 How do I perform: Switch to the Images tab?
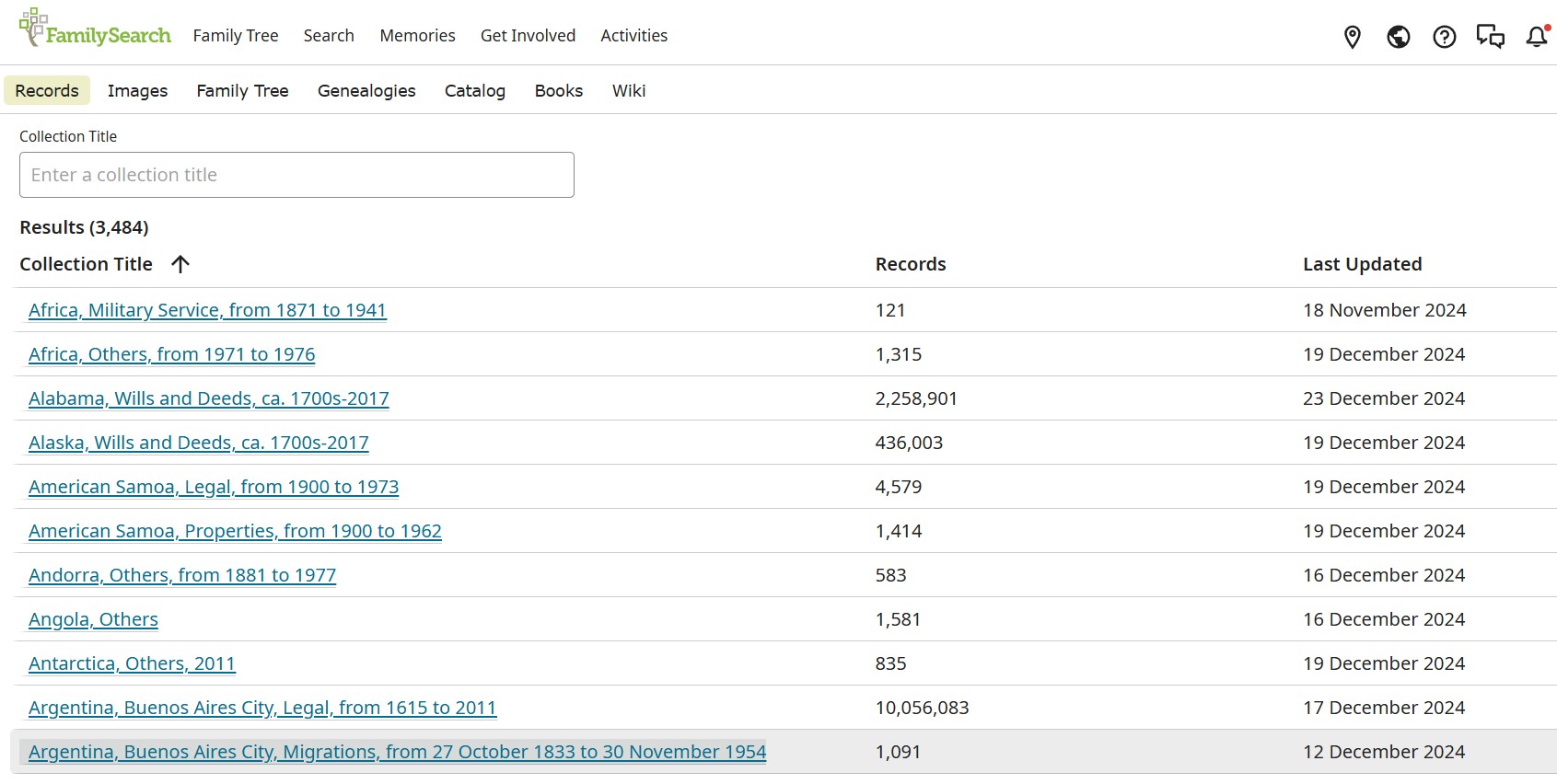[137, 91]
